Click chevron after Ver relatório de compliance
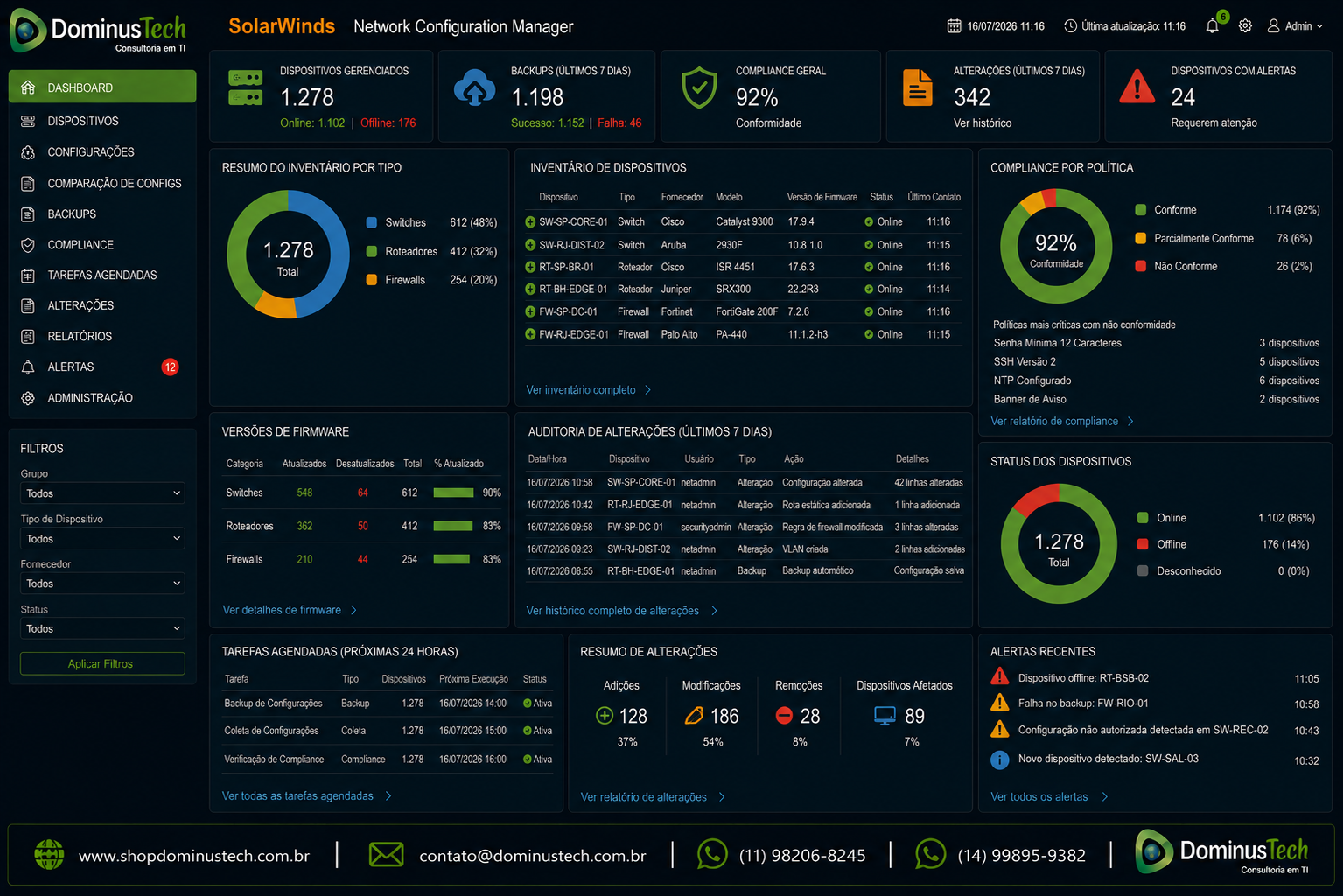The width and height of the screenshot is (1343, 896). 1130,421
